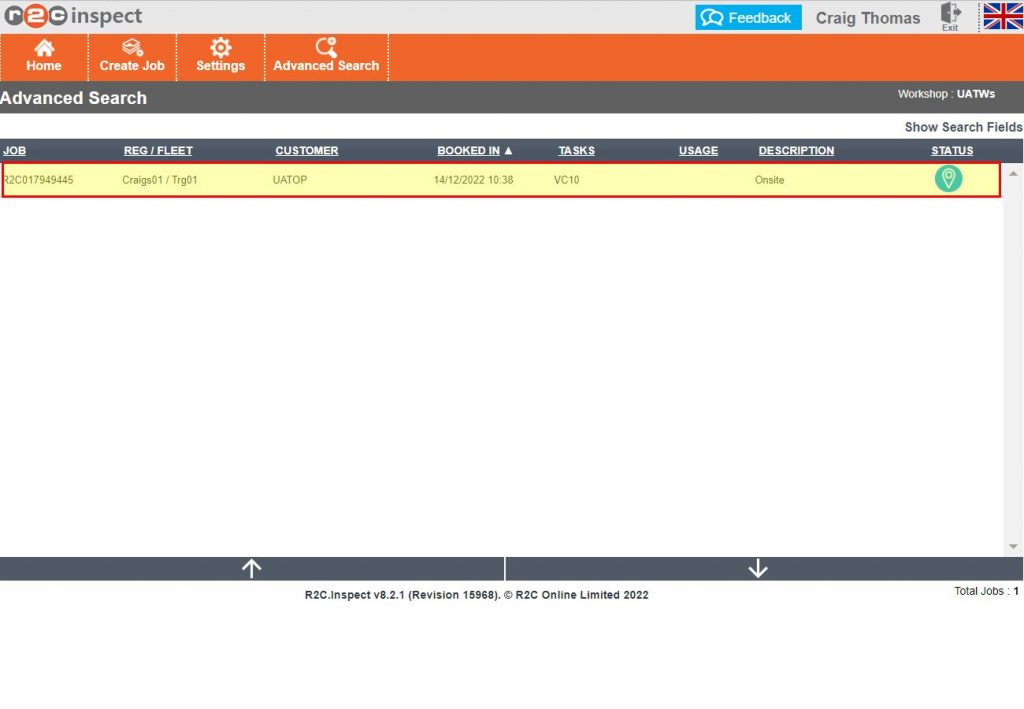This screenshot has height=709, width=1024.
Task: Sort by the Booked In column
Action: (474, 151)
